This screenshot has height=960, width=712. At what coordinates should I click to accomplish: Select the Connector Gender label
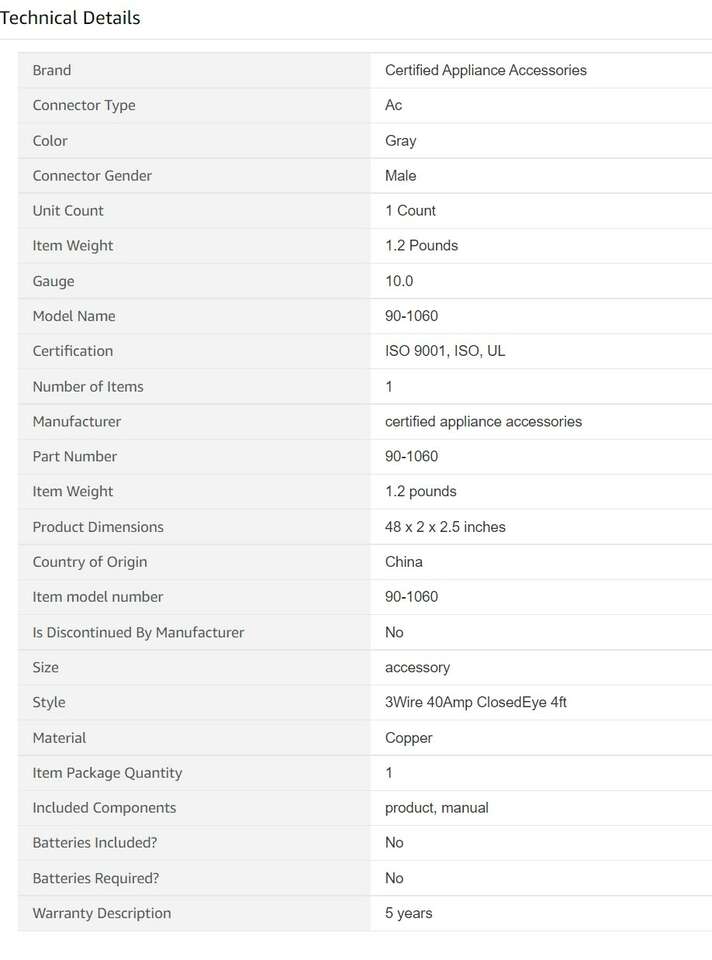(92, 176)
